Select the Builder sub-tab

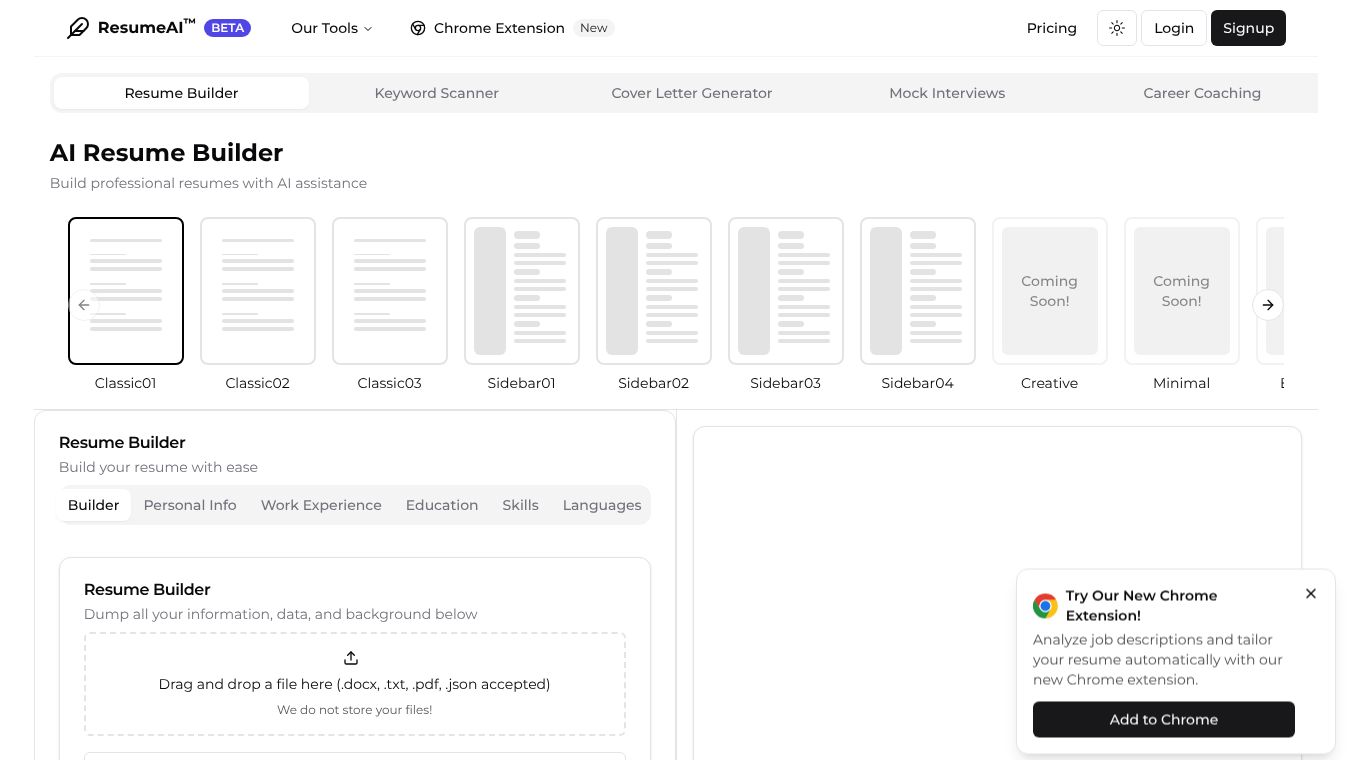94,505
